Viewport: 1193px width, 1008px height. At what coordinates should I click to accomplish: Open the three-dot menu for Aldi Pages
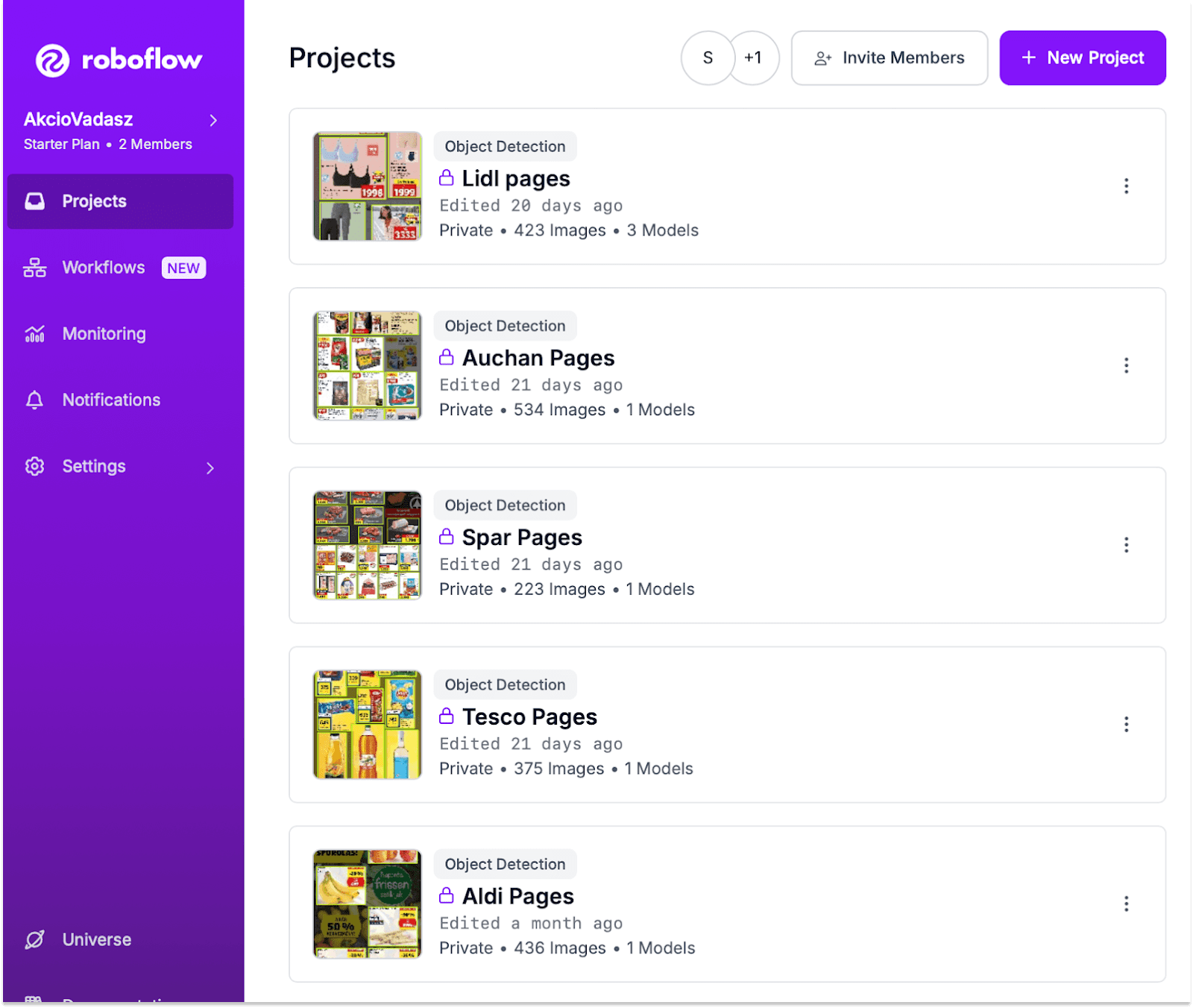click(x=1126, y=904)
